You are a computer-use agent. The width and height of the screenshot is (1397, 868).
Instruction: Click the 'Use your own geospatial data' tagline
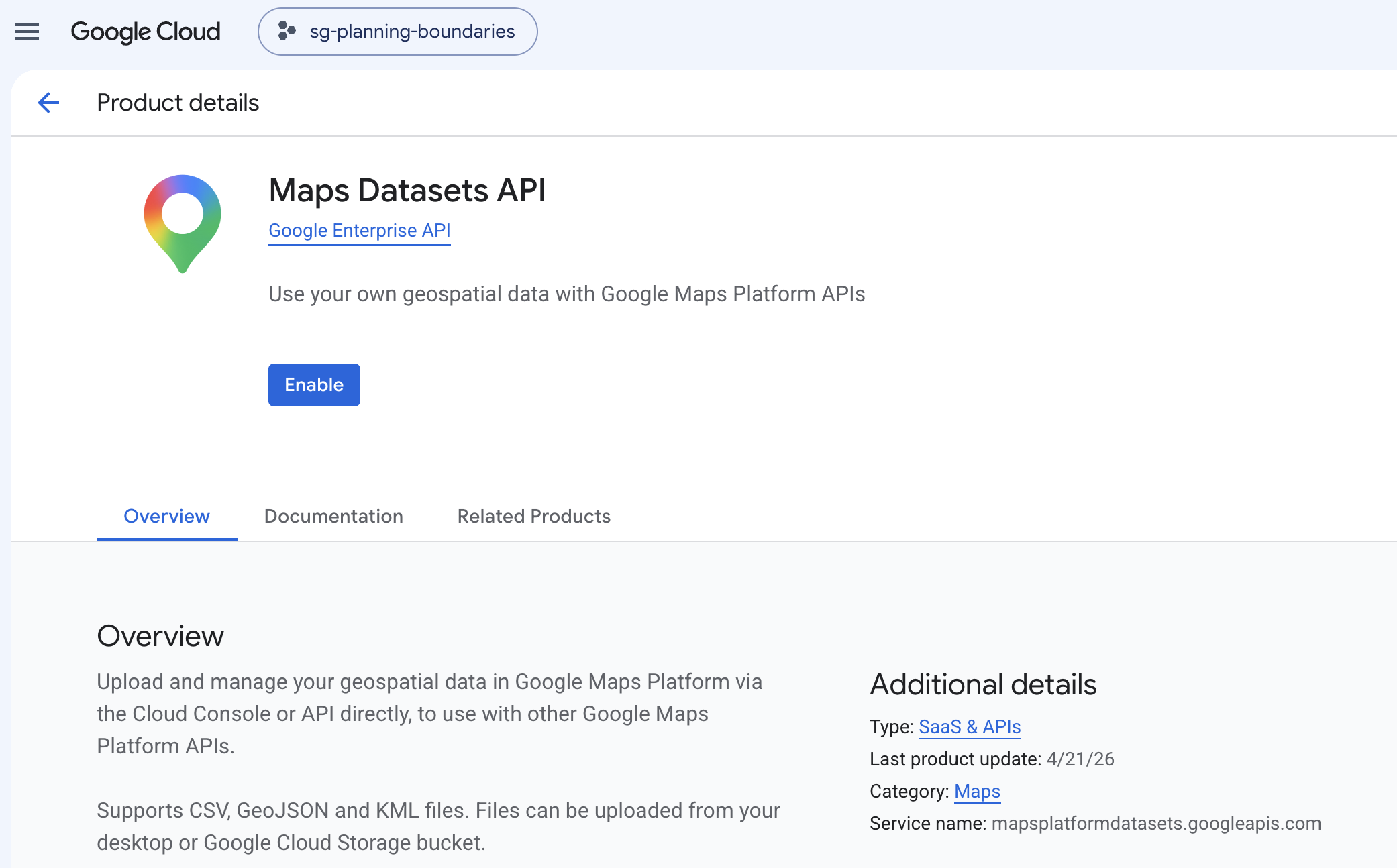tap(566, 294)
